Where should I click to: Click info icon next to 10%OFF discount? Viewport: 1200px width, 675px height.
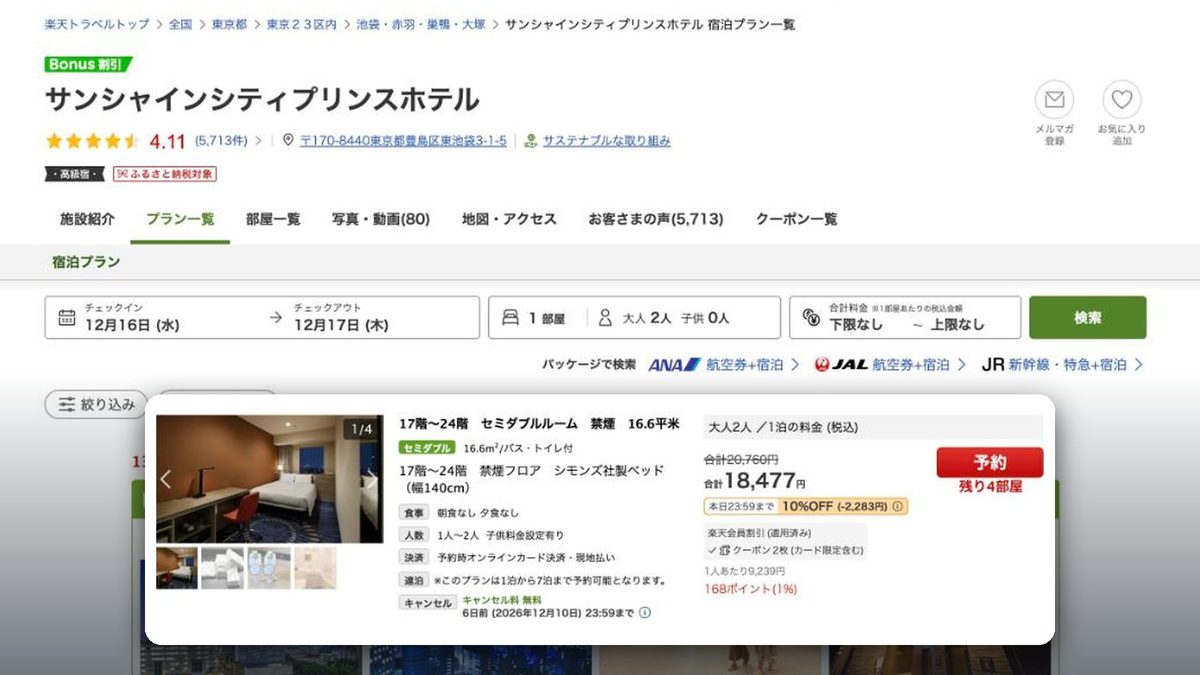tap(897, 507)
